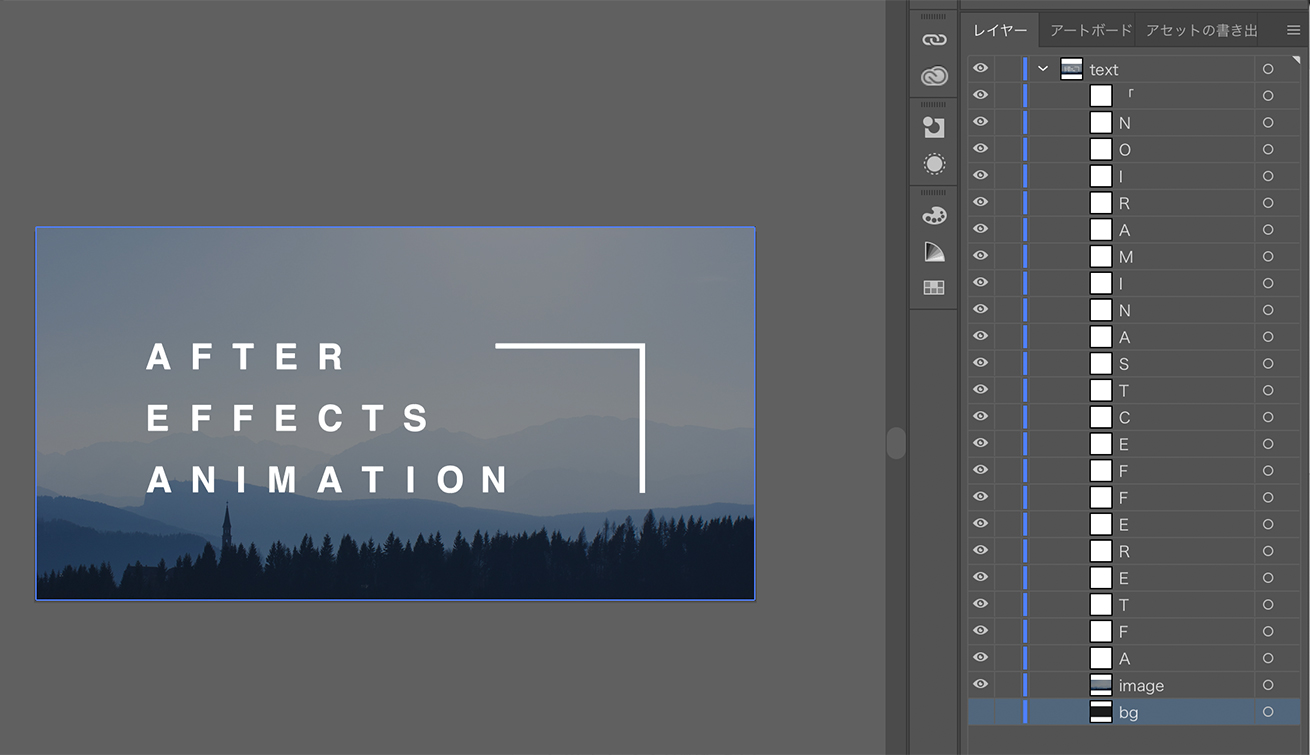Click the target circle of the 「 sublayer
1310x755 pixels.
(x=1268, y=96)
